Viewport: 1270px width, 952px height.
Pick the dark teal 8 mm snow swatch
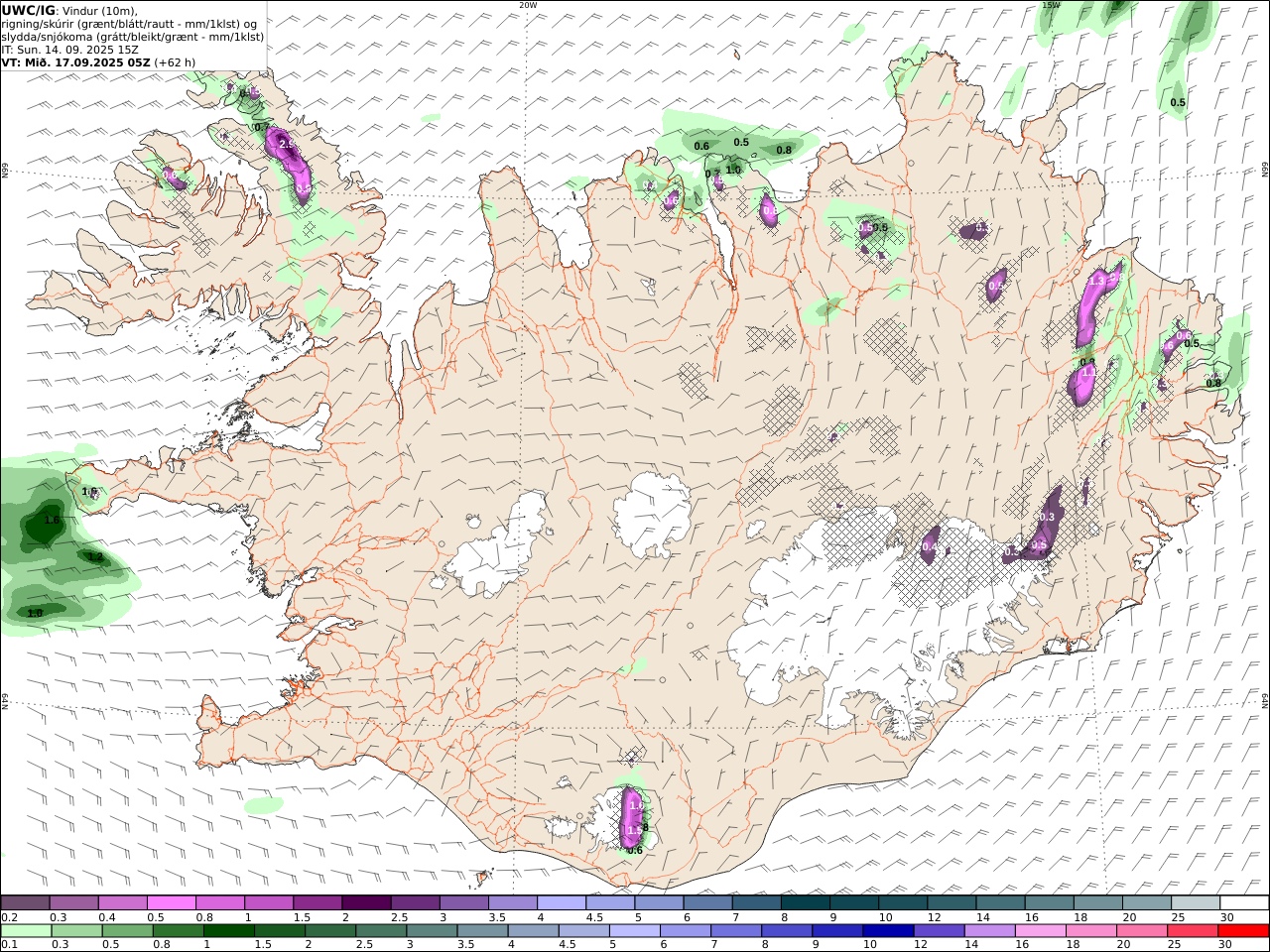pos(805,903)
